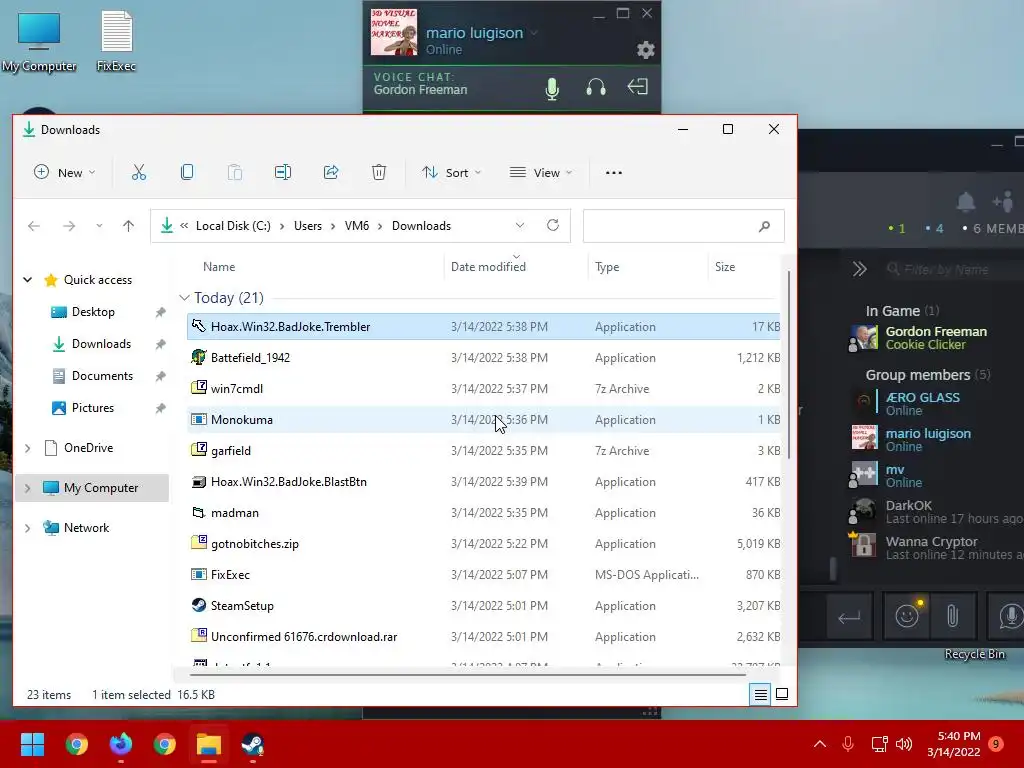Expand the address bar history dropdown
This screenshot has width=1024, height=768.
click(x=520, y=225)
